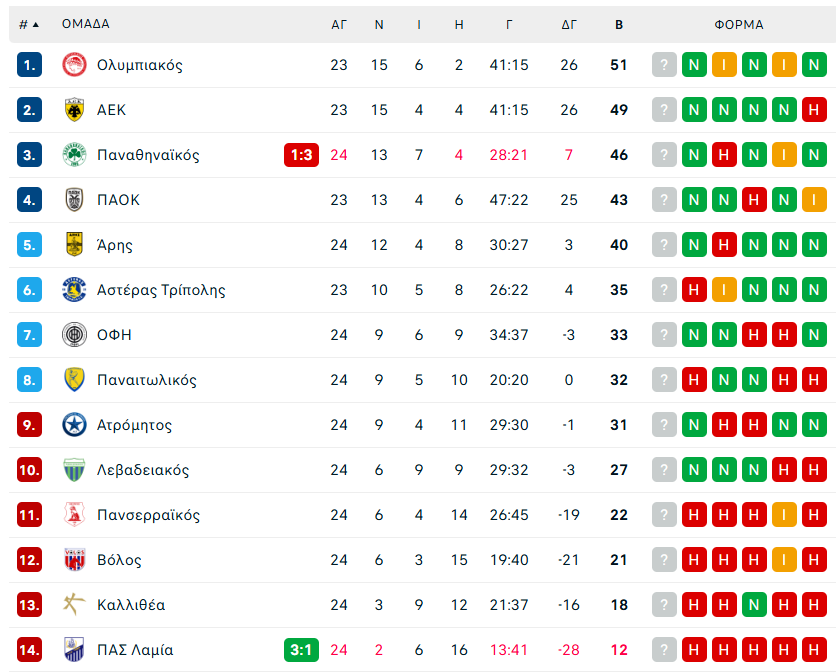Click the Παναιτωλικός yellow shield crest

[x=74, y=380]
